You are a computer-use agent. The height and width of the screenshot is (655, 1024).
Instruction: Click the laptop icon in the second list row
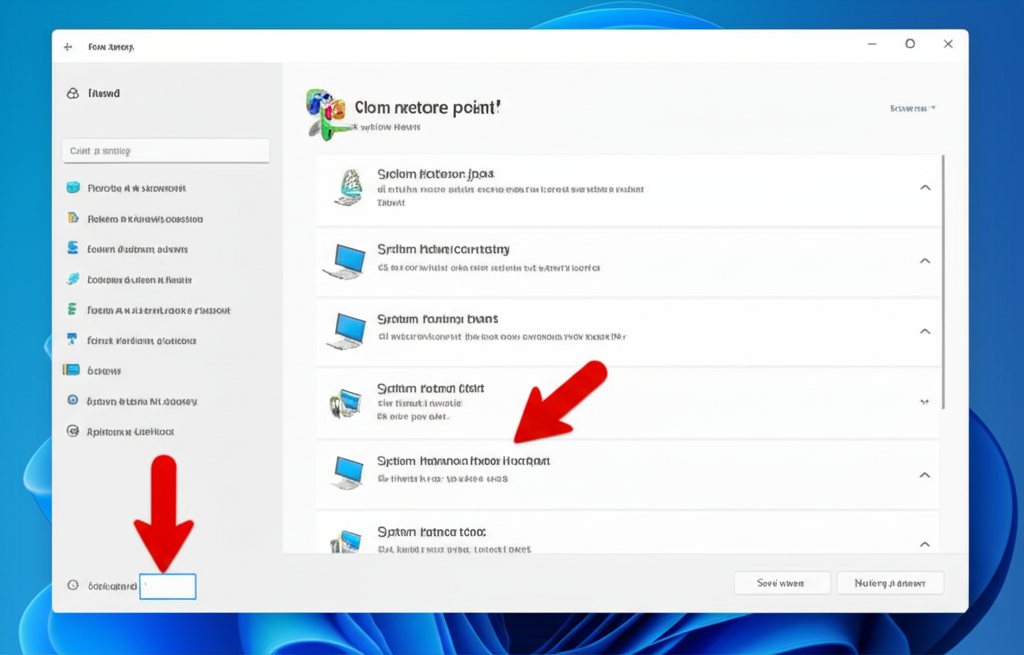(x=346, y=261)
